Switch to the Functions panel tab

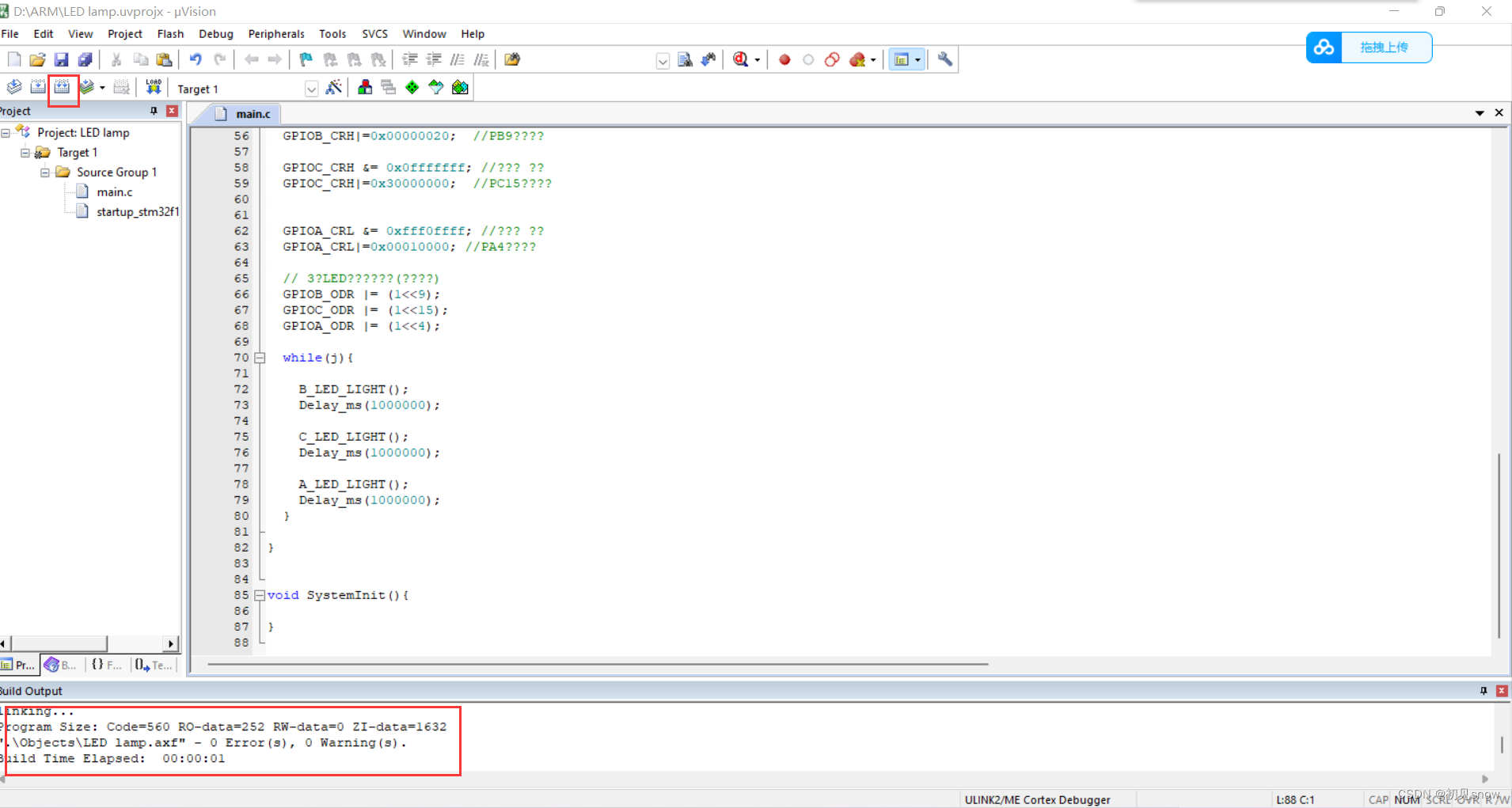(x=106, y=665)
